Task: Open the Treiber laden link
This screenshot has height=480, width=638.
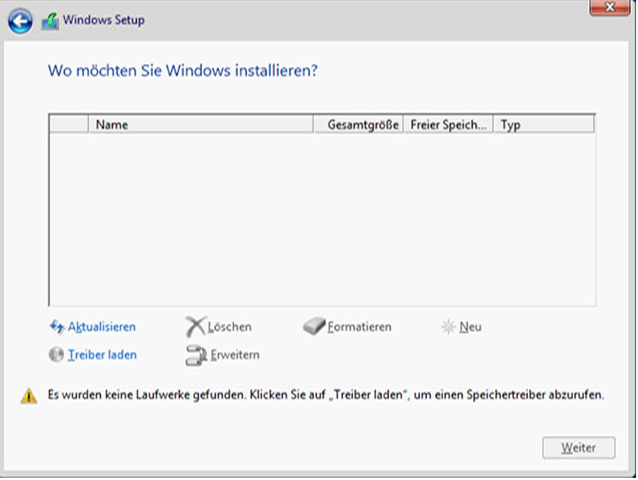Action: (x=102, y=355)
